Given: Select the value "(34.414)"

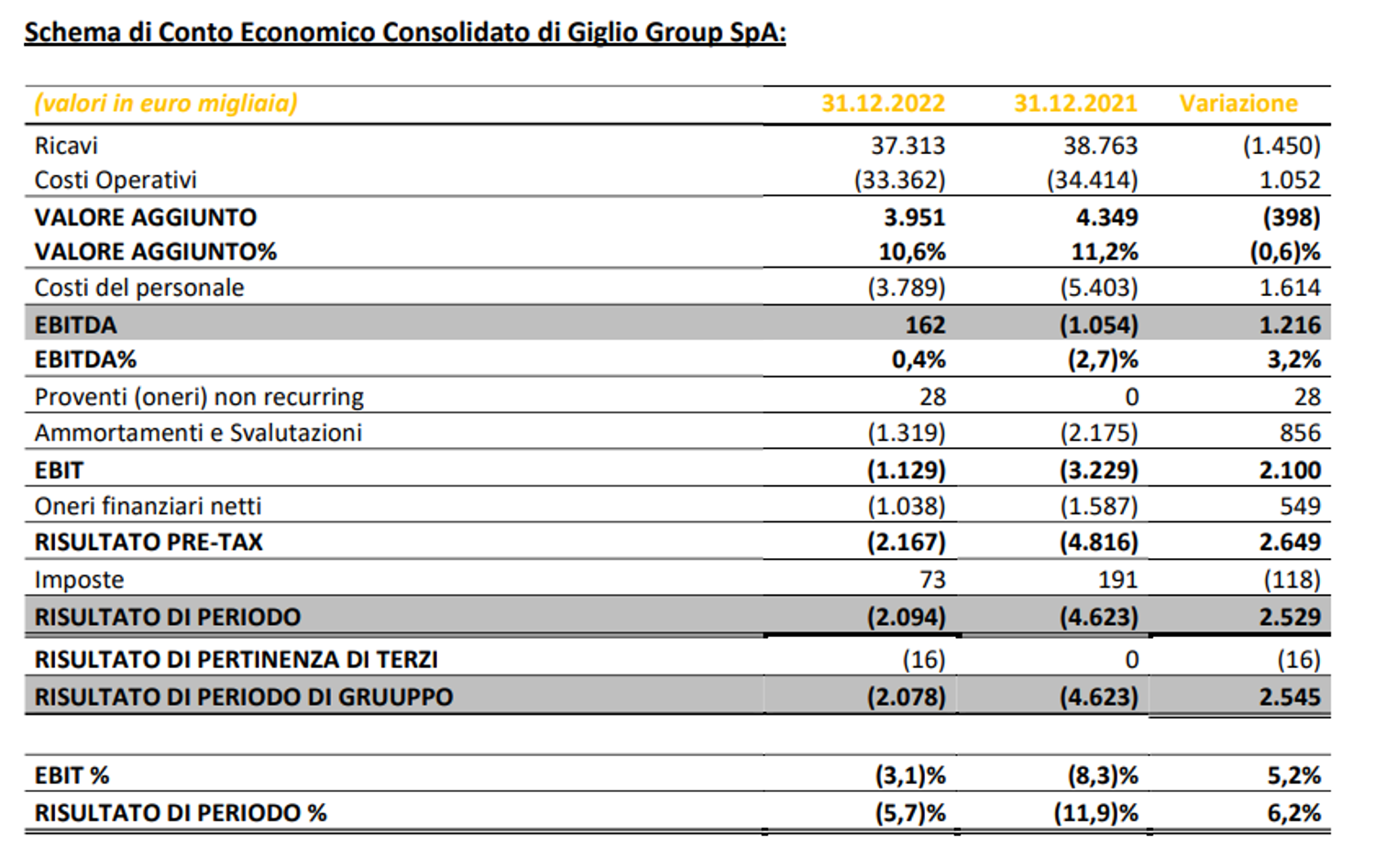Looking at the screenshot, I should click(1092, 180).
